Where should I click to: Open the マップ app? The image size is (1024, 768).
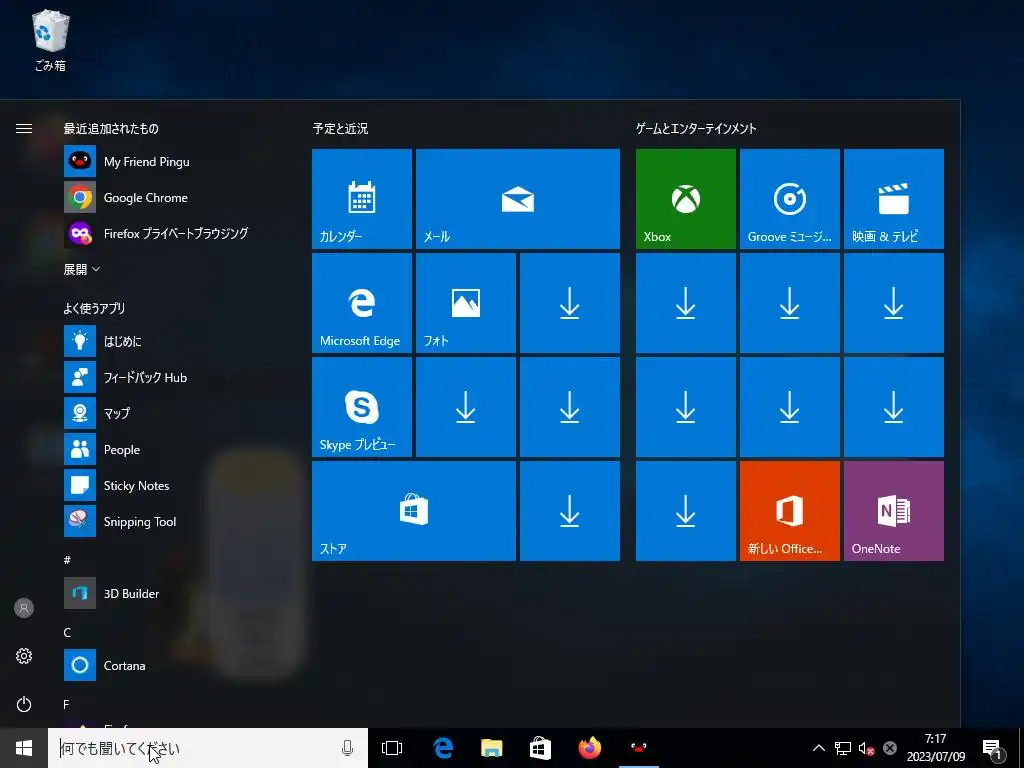tap(174, 413)
